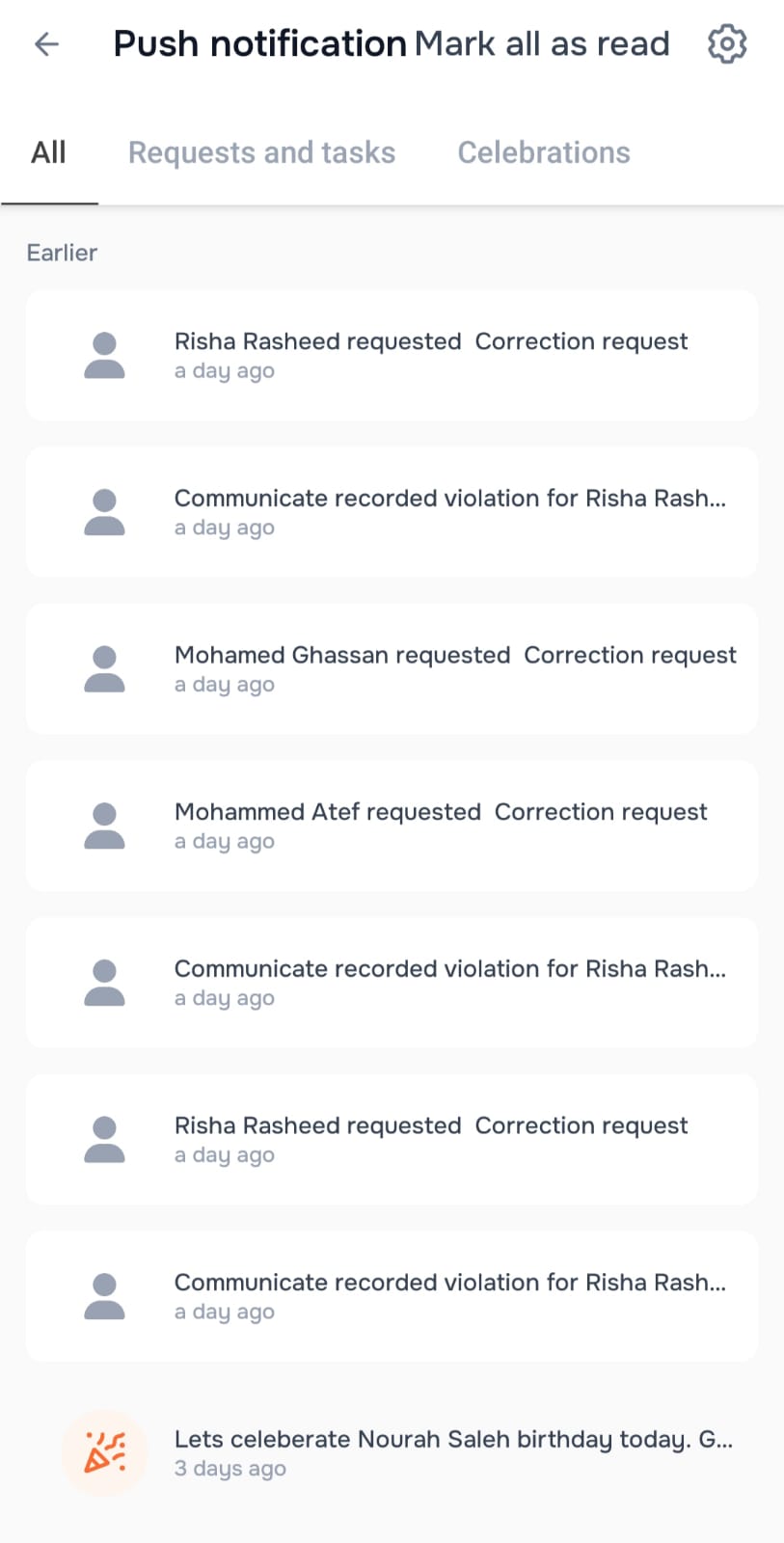
Task: Switch to the All tab
Action: [x=48, y=152]
